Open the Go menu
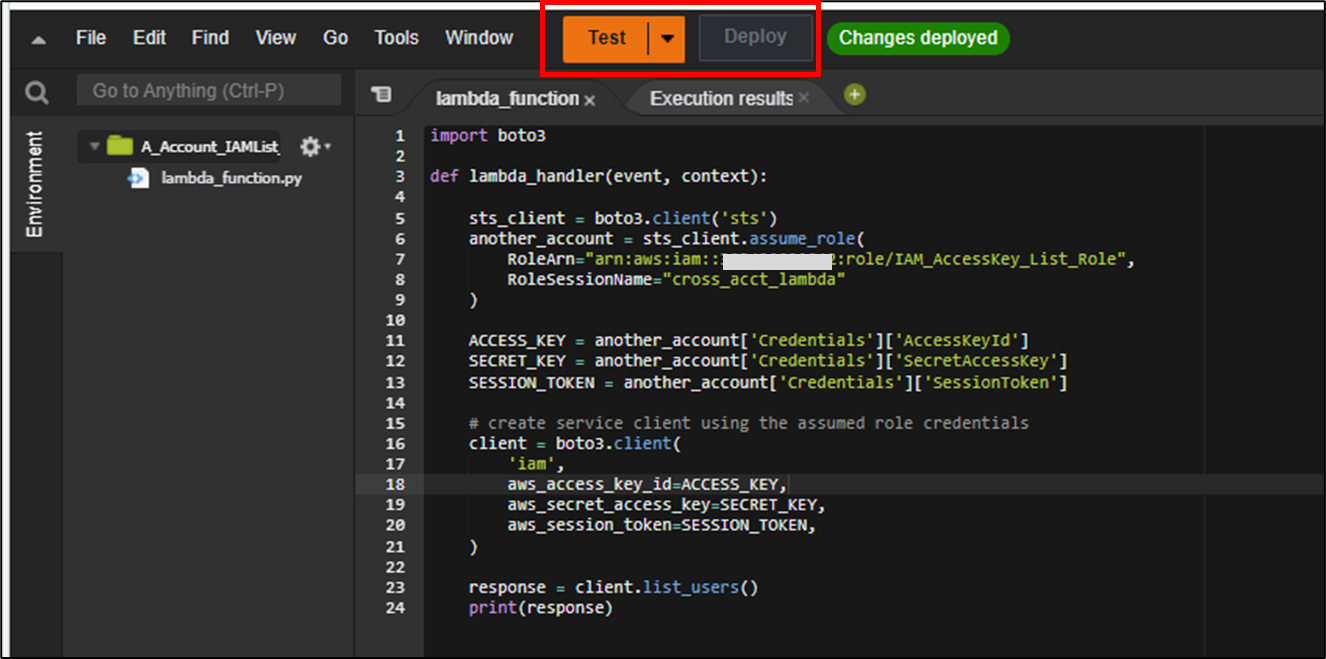This screenshot has height=659, width=1326. point(336,38)
